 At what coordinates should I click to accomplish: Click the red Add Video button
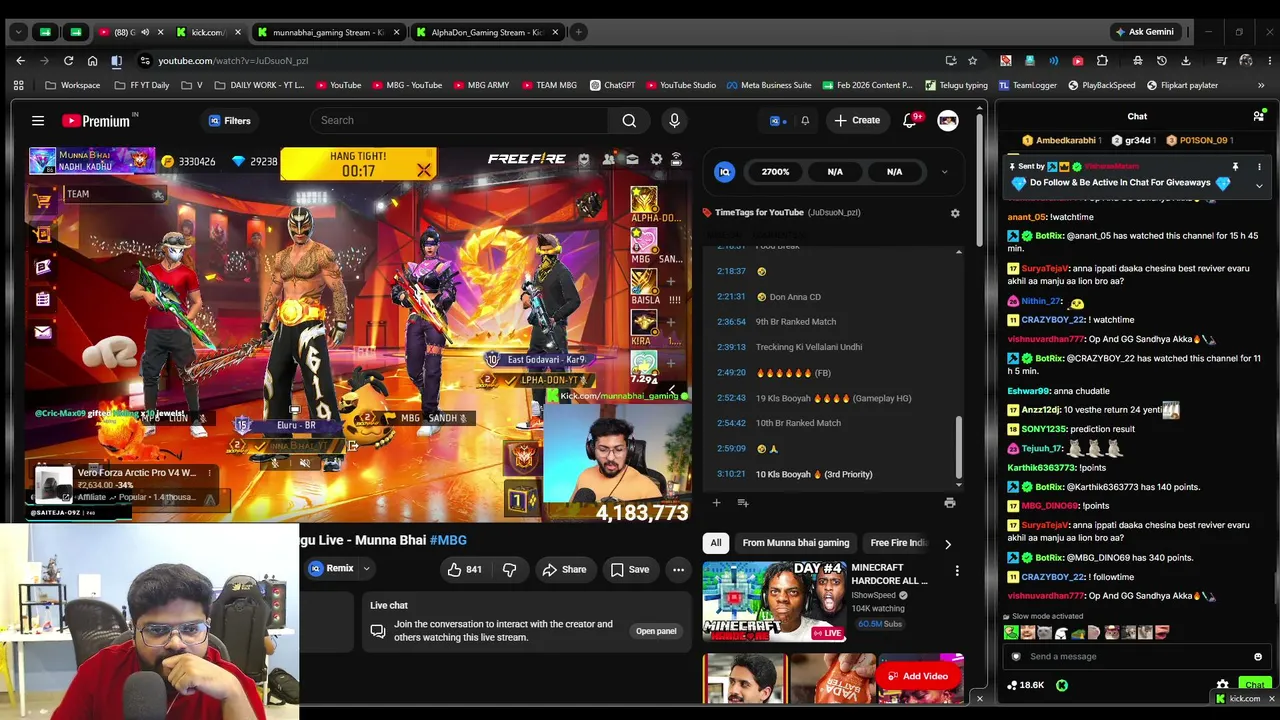[919, 676]
